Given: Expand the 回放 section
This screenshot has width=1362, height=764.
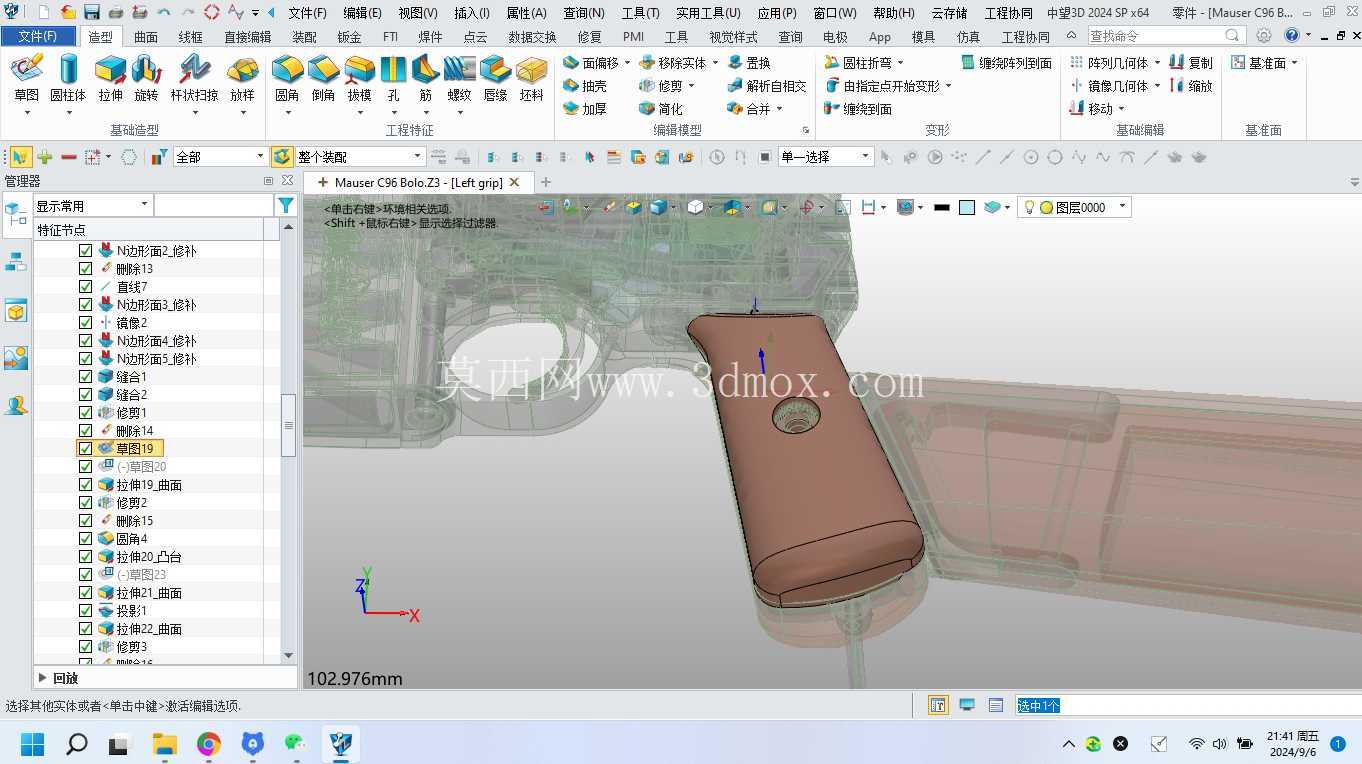Looking at the screenshot, I should point(42,678).
